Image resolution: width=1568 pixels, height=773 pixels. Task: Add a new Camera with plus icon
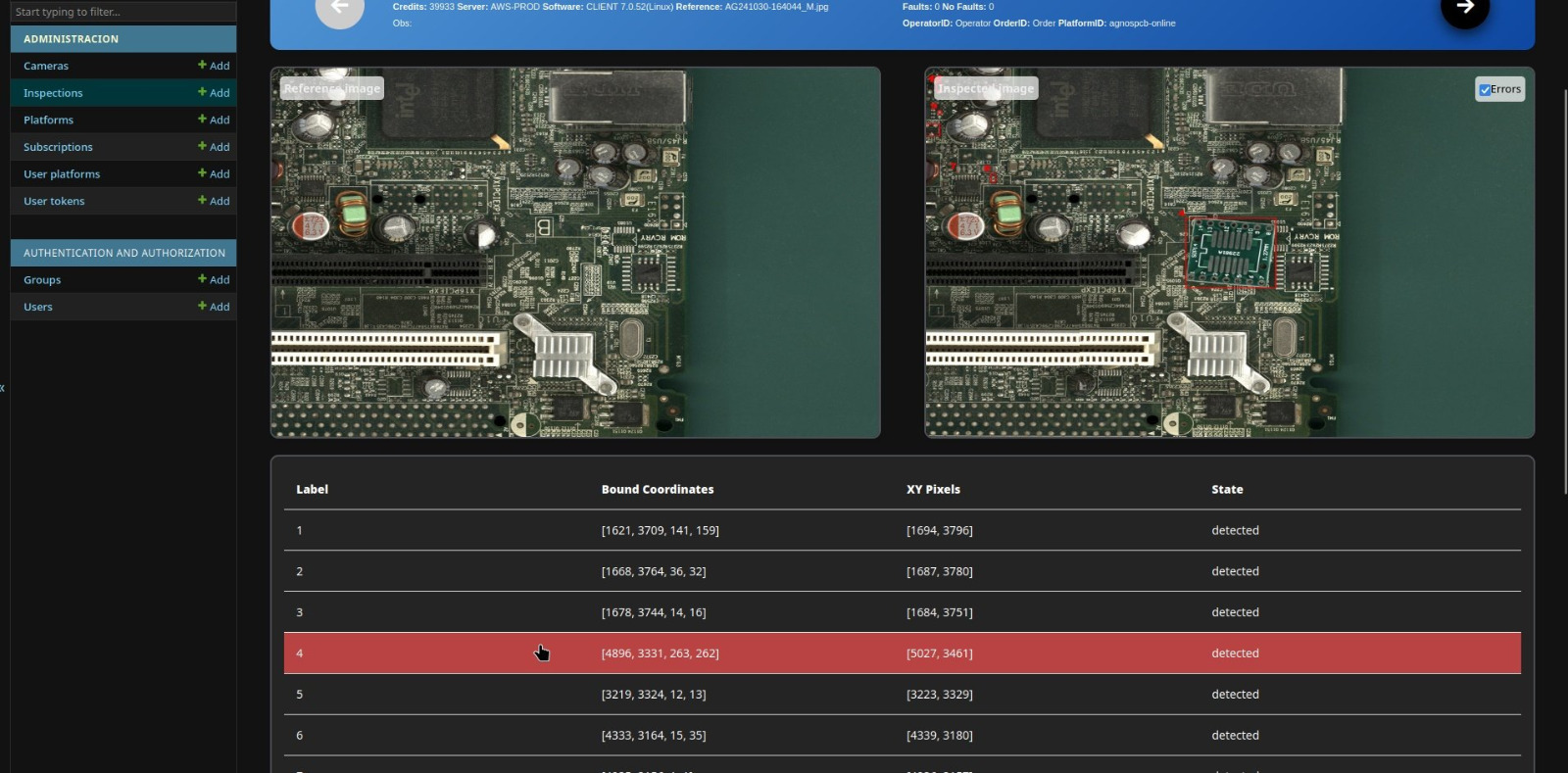pyautogui.click(x=214, y=66)
